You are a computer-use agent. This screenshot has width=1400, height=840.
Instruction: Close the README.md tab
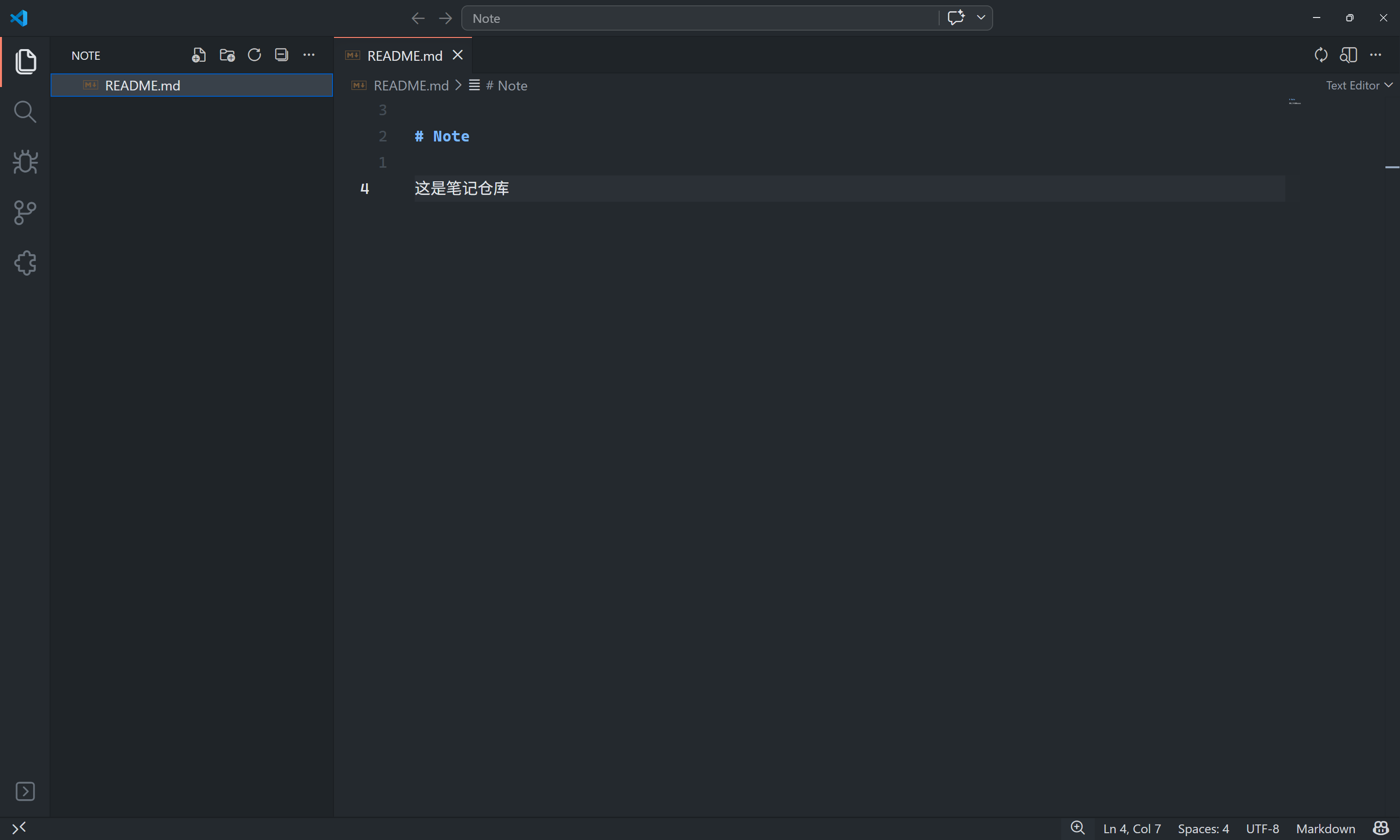[458, 55]
